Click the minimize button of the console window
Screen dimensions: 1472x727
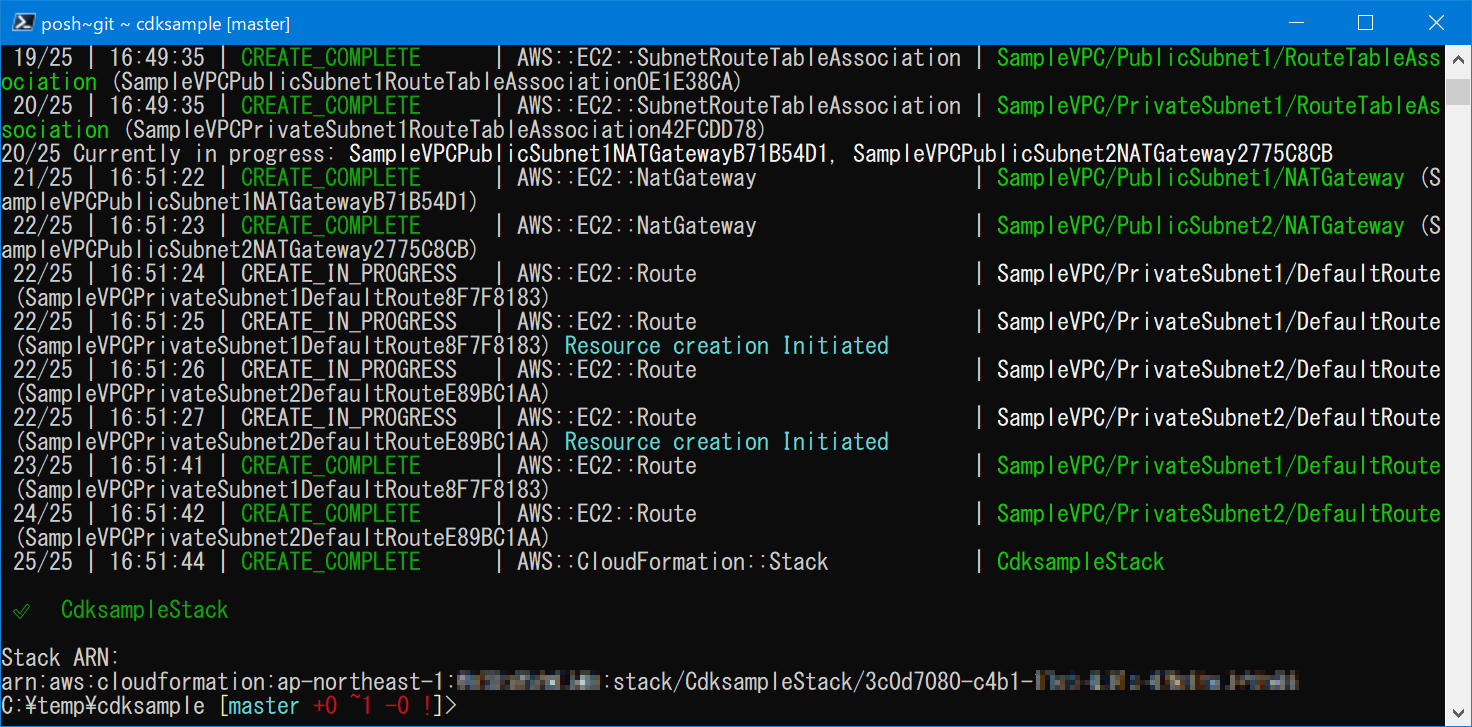(1296, 21)
